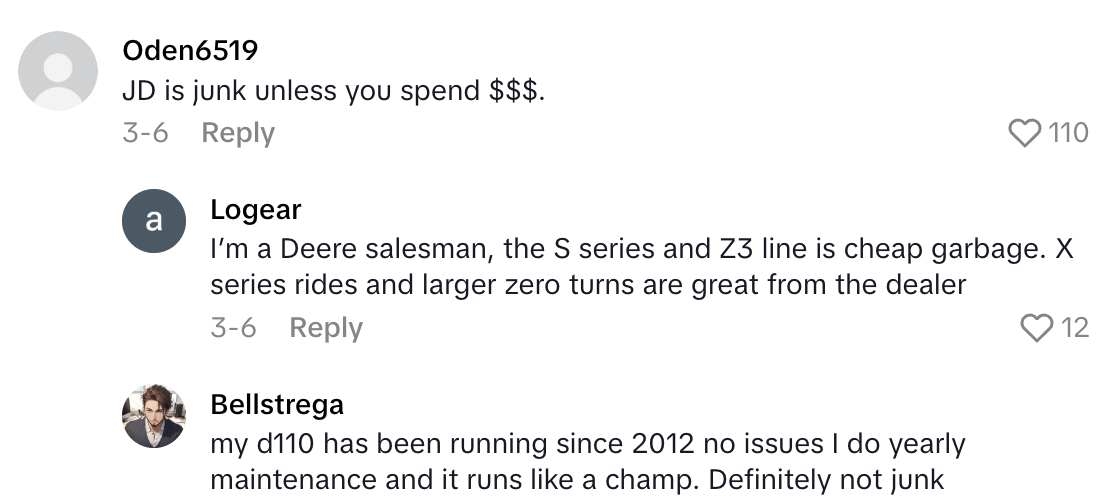Open Oden6519's gray default avatar

(x=59, y=71)
